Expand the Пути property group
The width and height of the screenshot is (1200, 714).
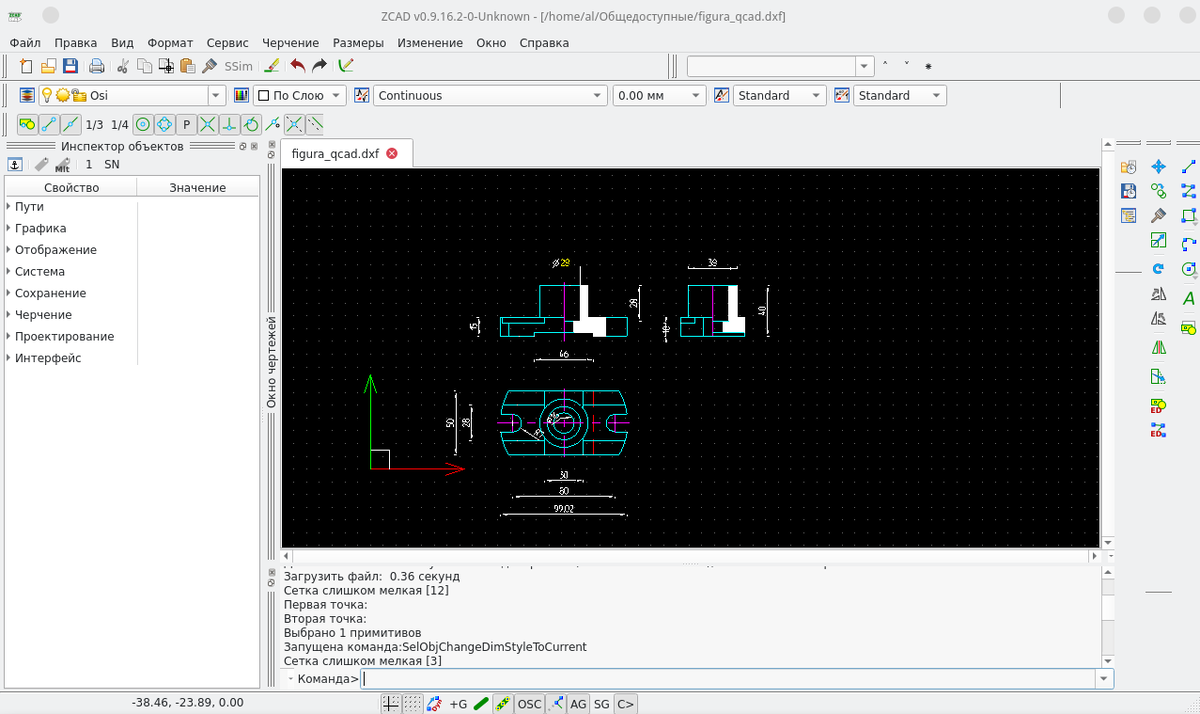click(8, 206)
